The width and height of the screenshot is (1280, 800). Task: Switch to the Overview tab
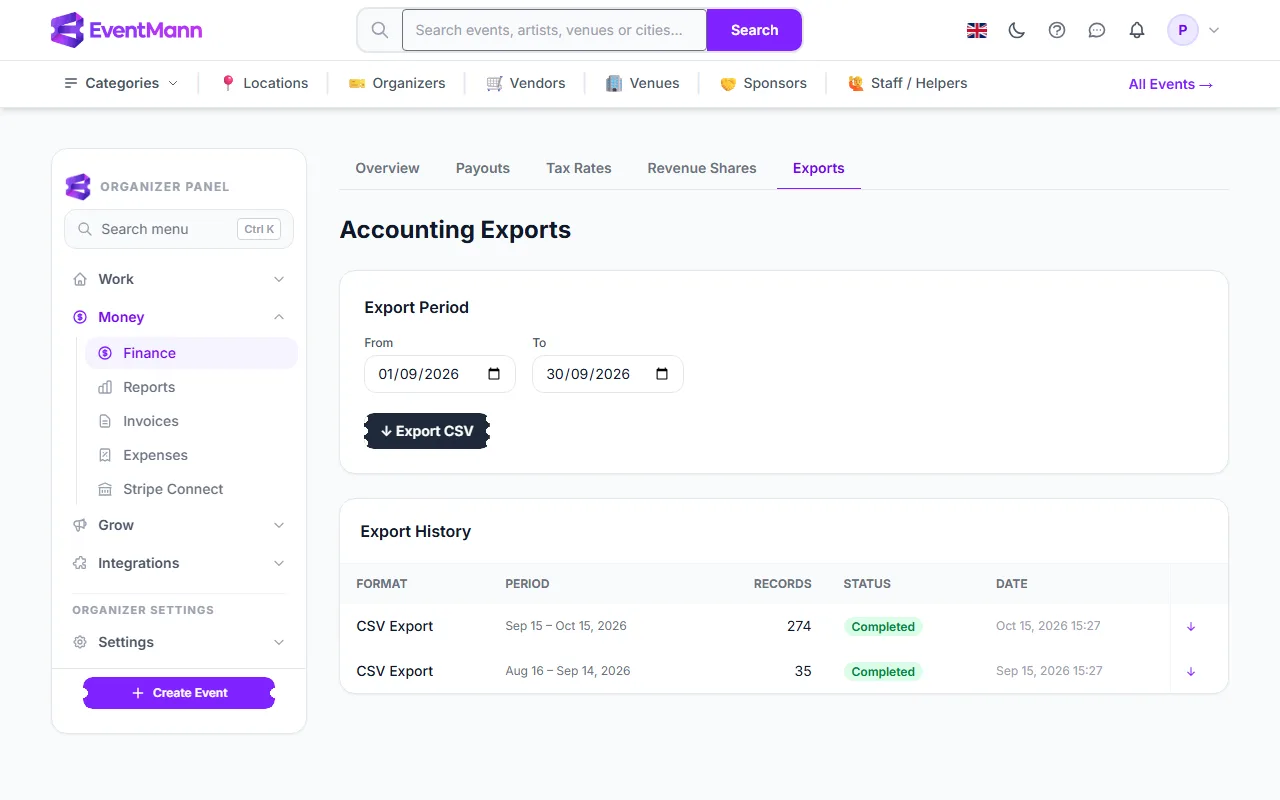387,168
